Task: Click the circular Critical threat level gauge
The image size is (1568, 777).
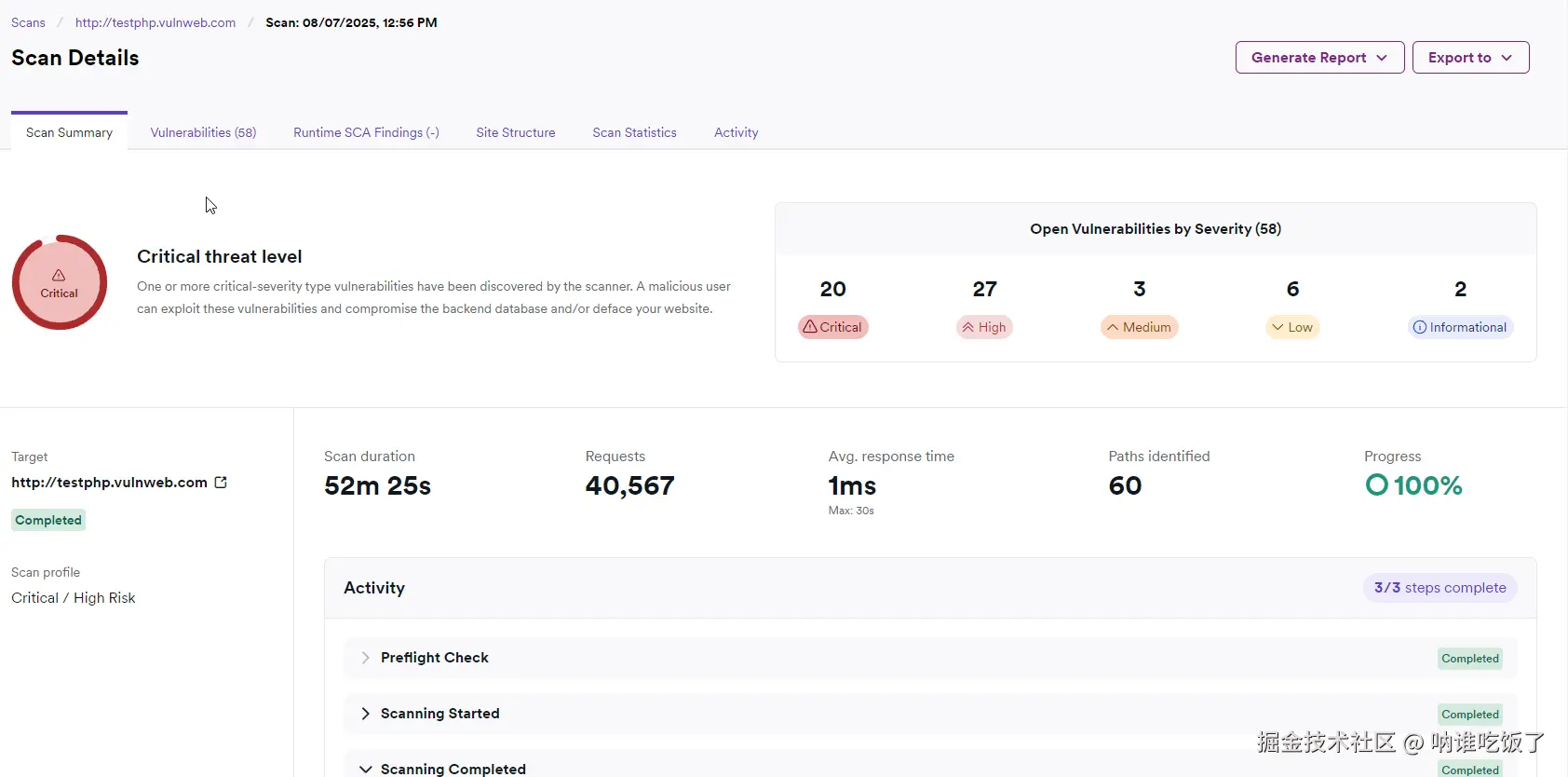Action: click(x=60, y=282)
